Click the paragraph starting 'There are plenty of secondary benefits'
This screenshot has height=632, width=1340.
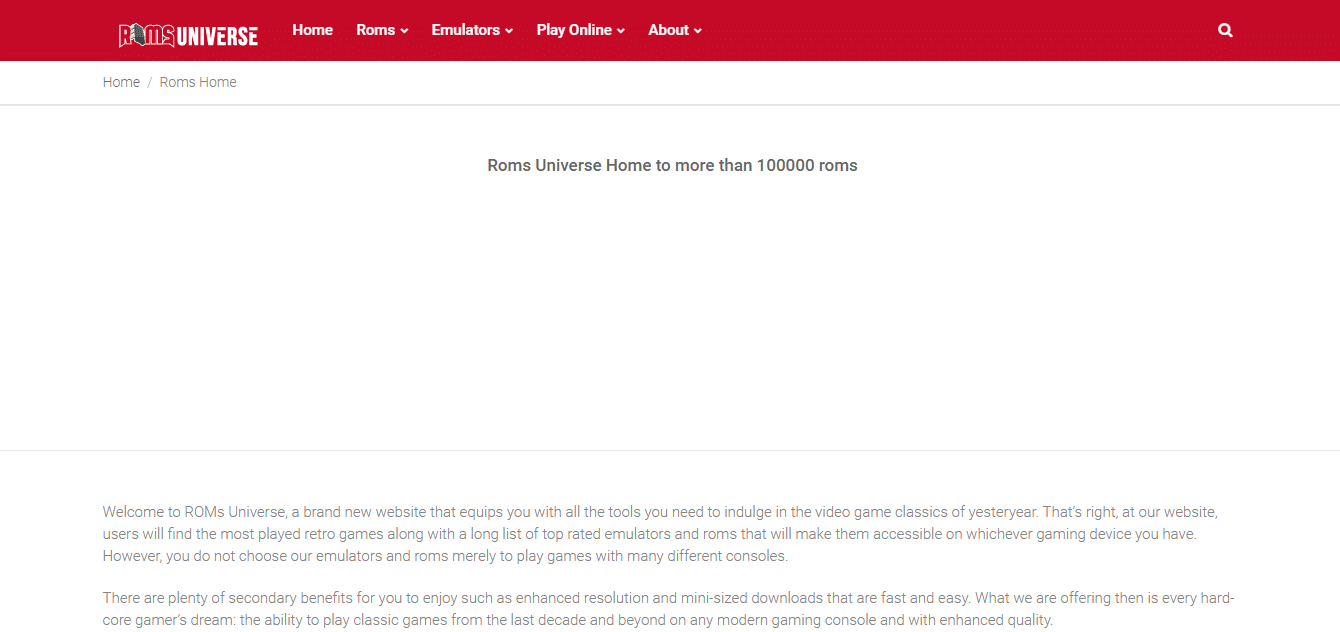(669, 609)
